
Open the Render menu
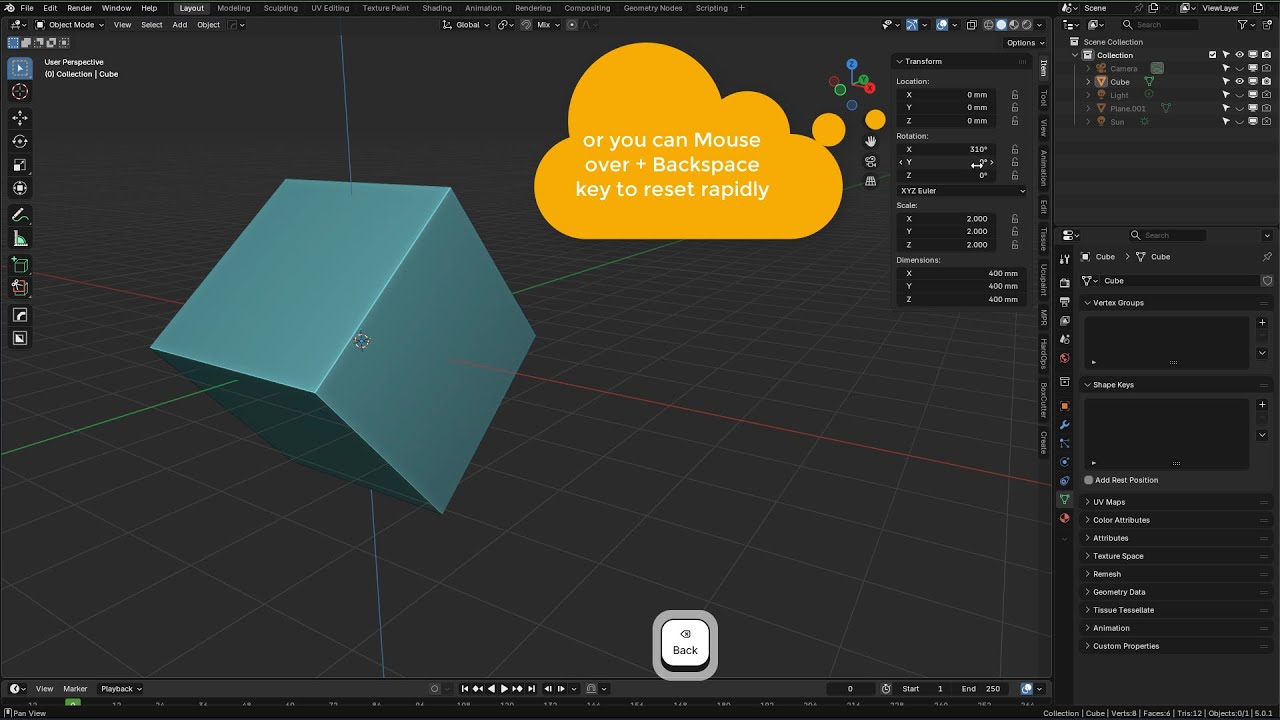pyautogui.click(x=79, y=8)
